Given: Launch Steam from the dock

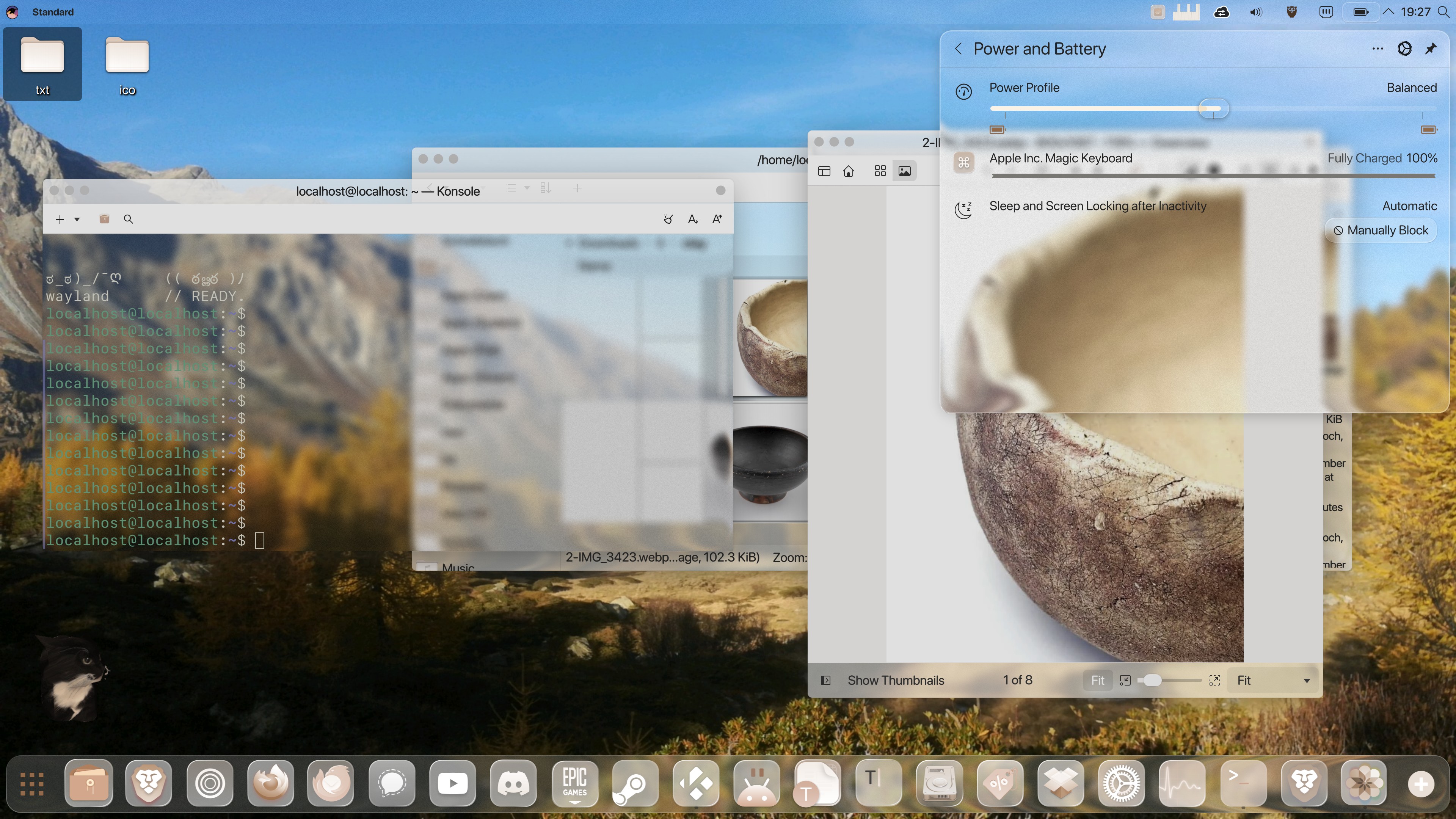Looking at the screenshot, I should point(635,783).
